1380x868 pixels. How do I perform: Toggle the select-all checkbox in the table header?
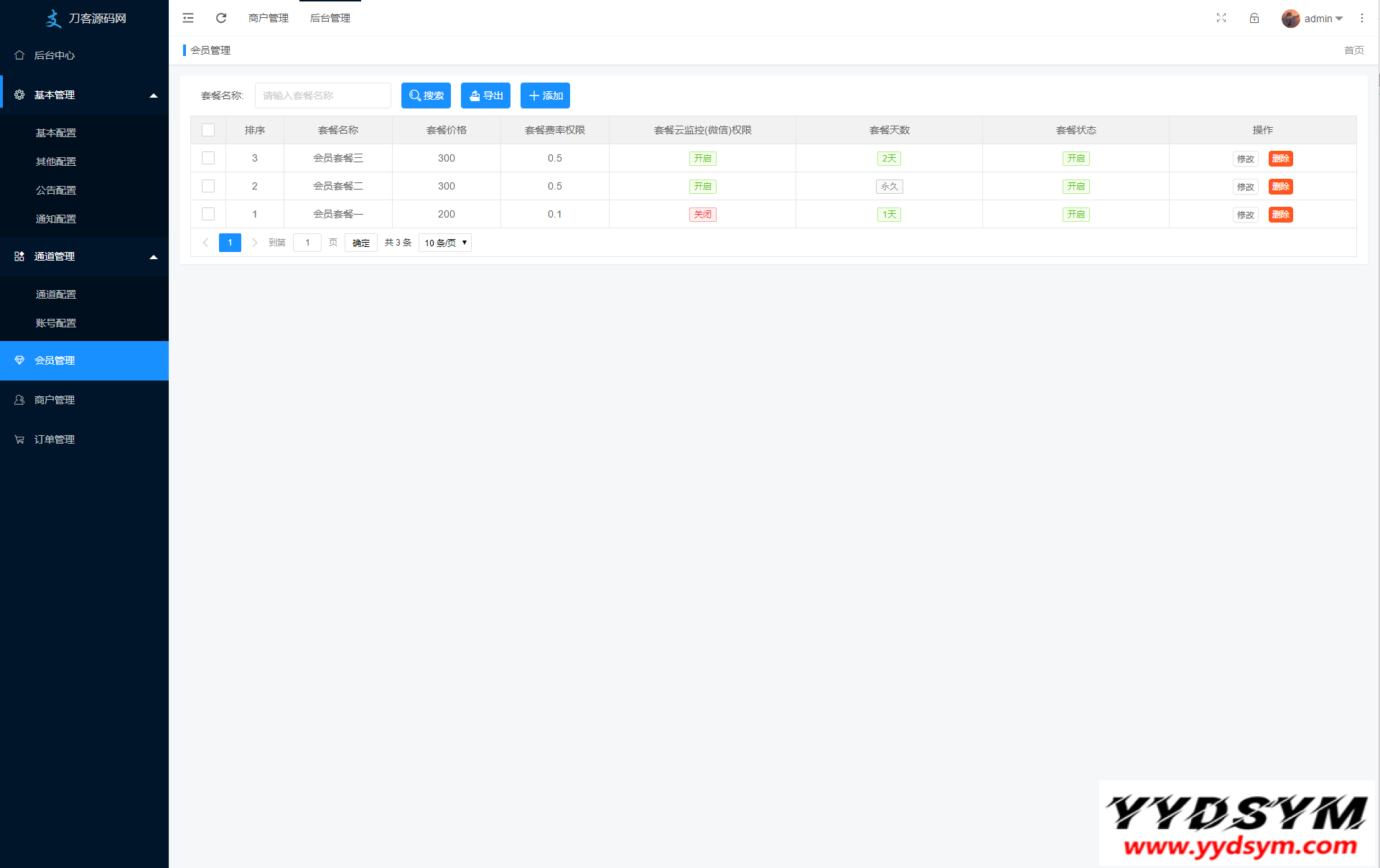pyautogui.click(x=208, y=130)
